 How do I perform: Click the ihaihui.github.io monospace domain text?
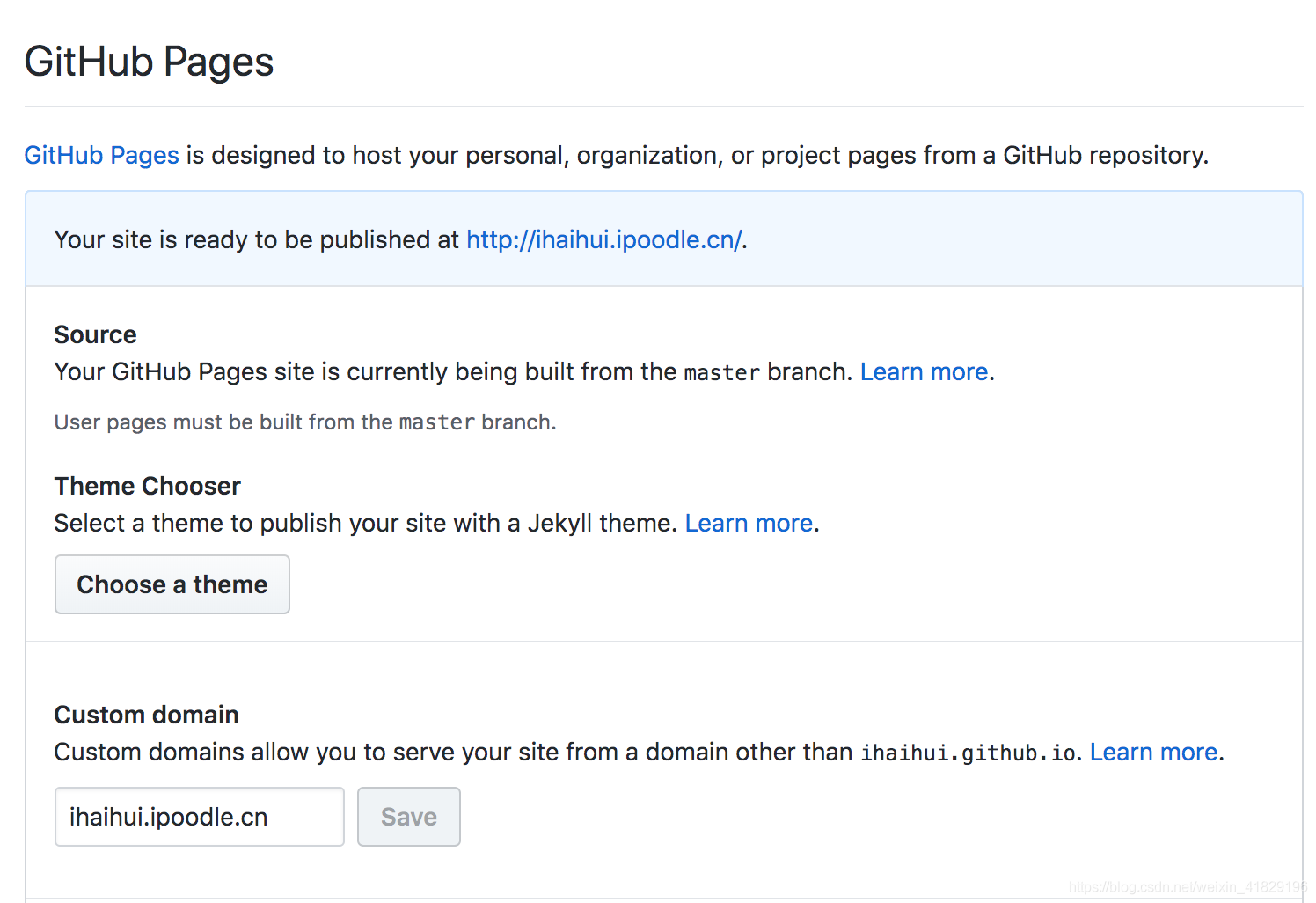[968, 753]
